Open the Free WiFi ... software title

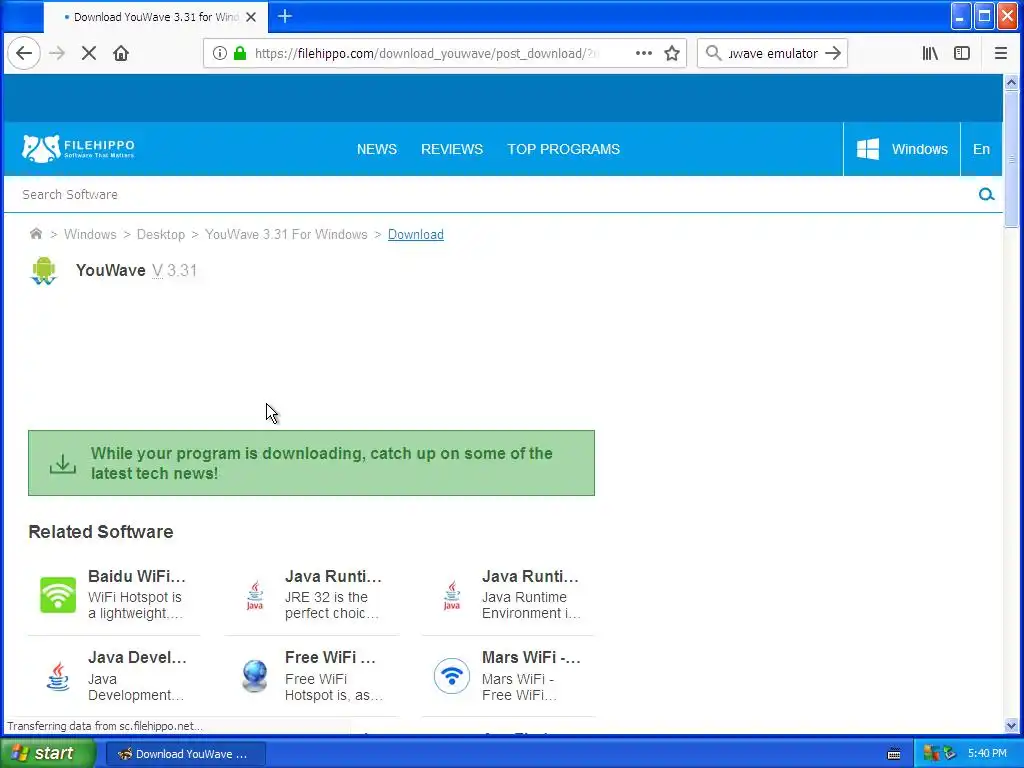tap(330, 657)
